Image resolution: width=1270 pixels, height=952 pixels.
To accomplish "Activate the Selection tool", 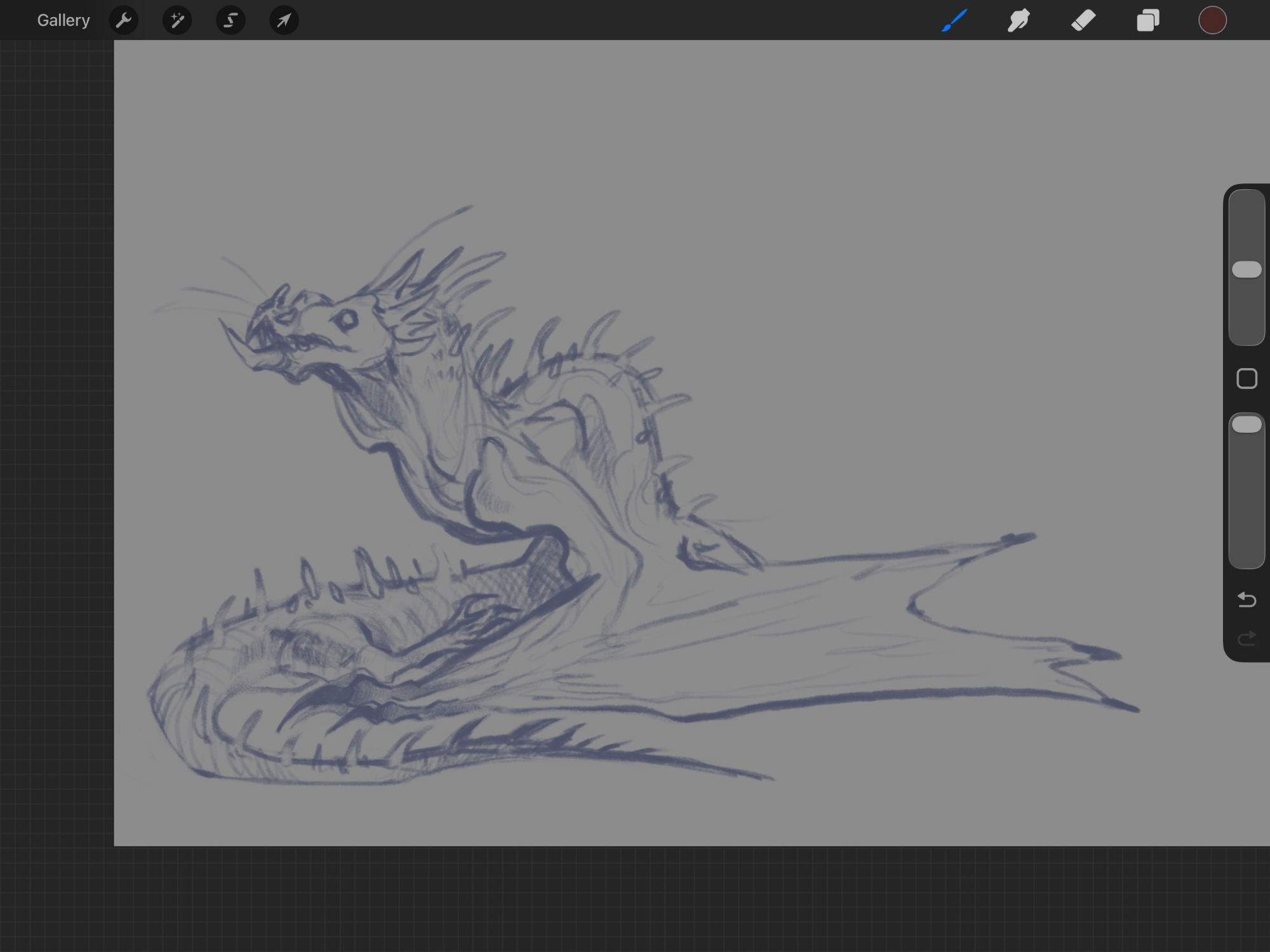I will 231,20.
